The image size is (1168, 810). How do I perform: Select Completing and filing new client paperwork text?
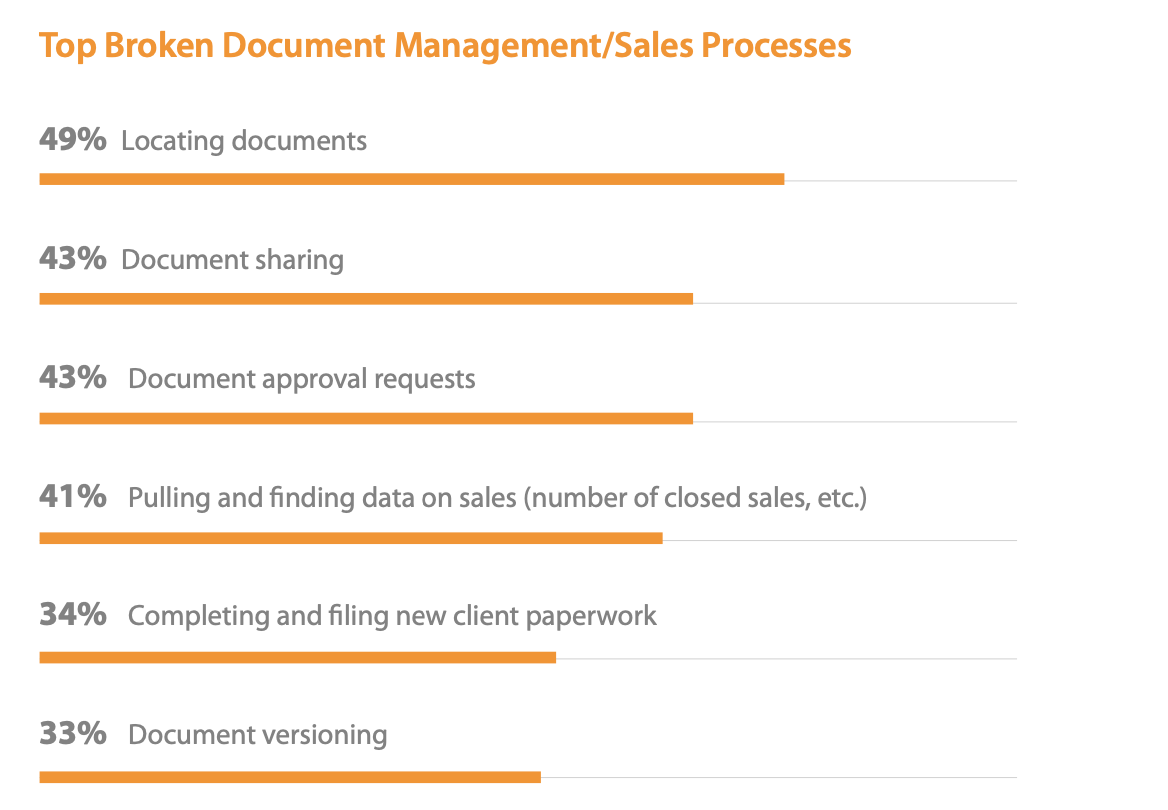click(x=393, y=617)
